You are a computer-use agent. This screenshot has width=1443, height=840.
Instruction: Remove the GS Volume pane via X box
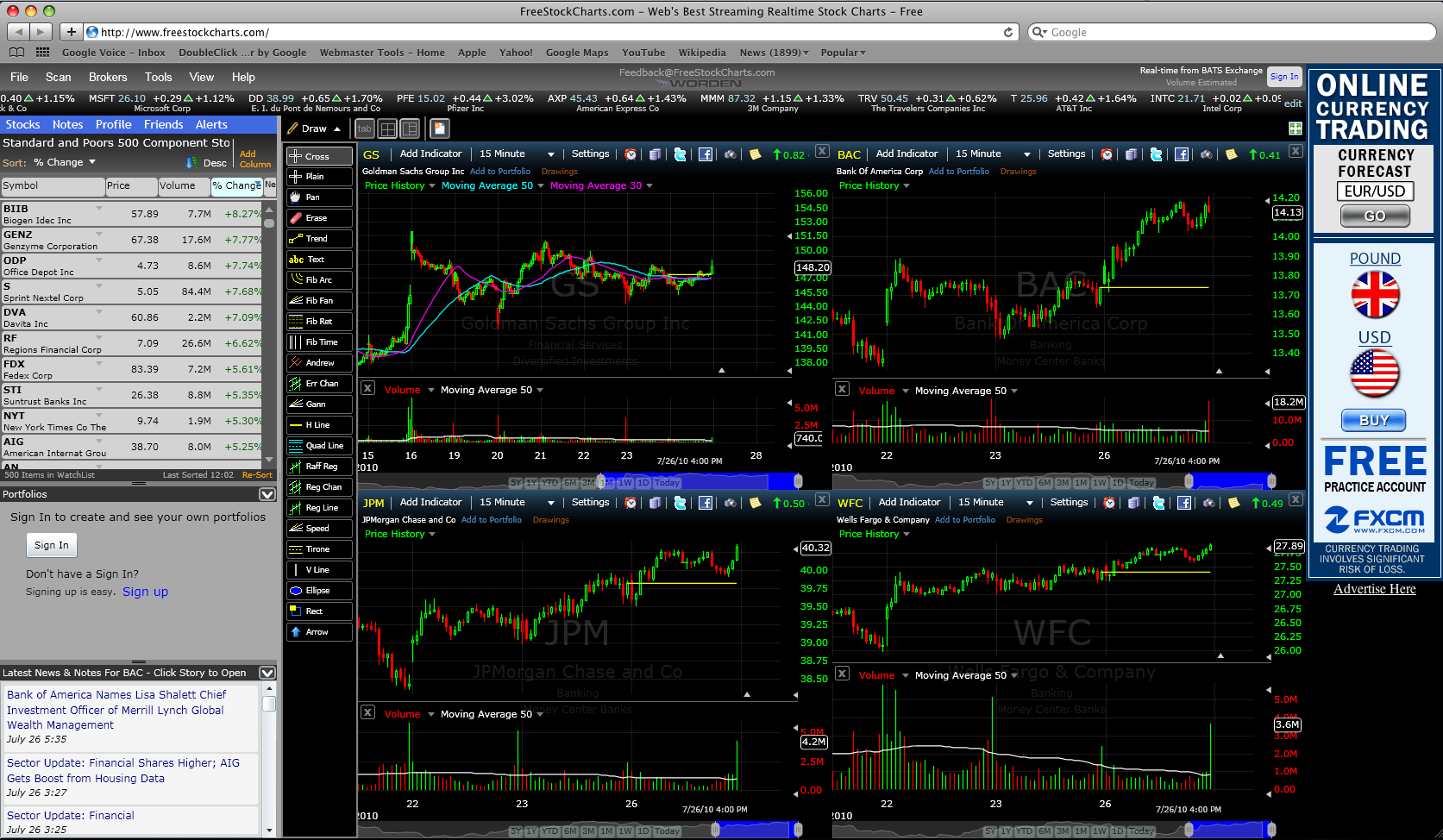(367, 388)
